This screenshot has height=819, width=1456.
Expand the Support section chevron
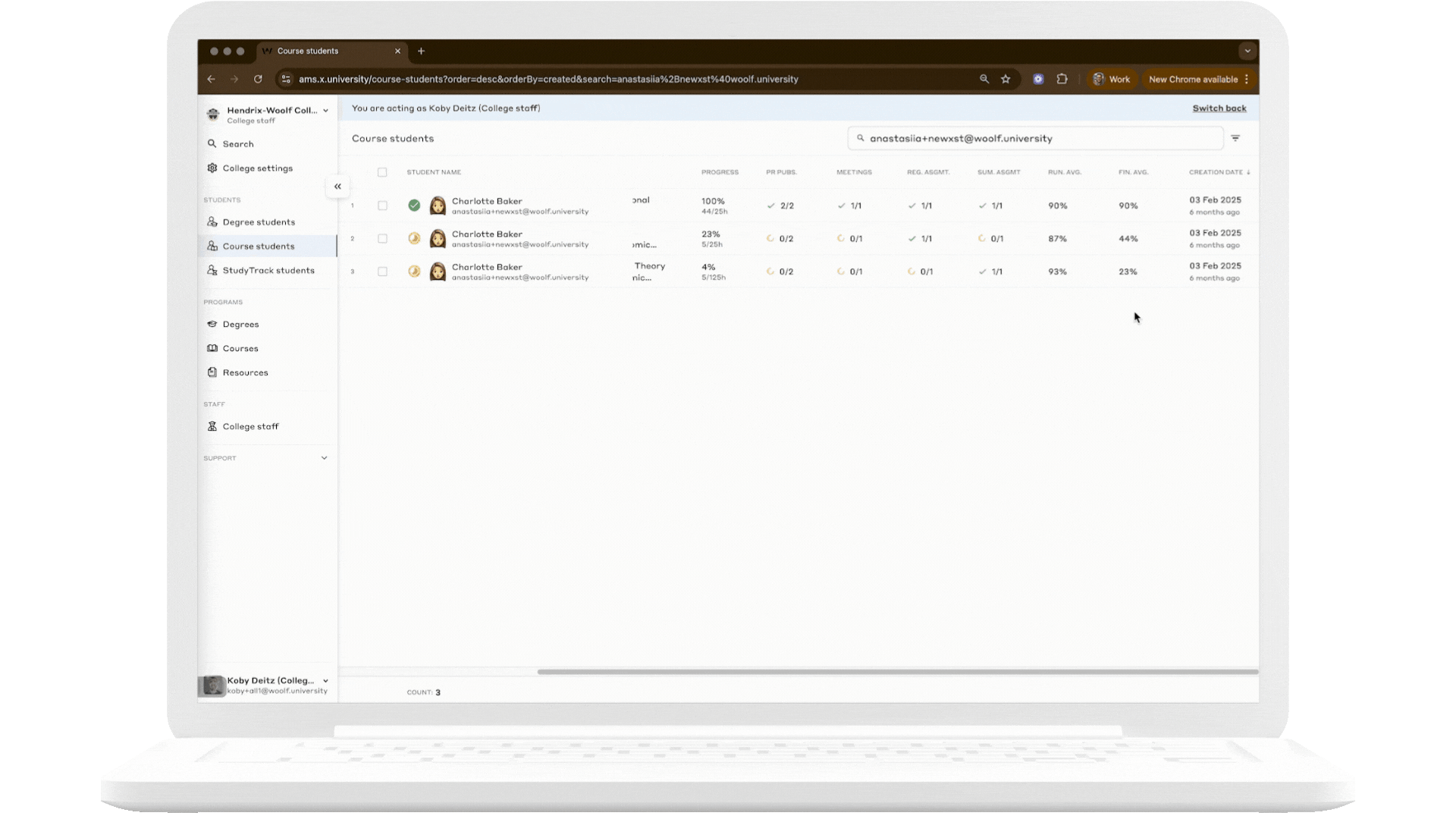324,458
